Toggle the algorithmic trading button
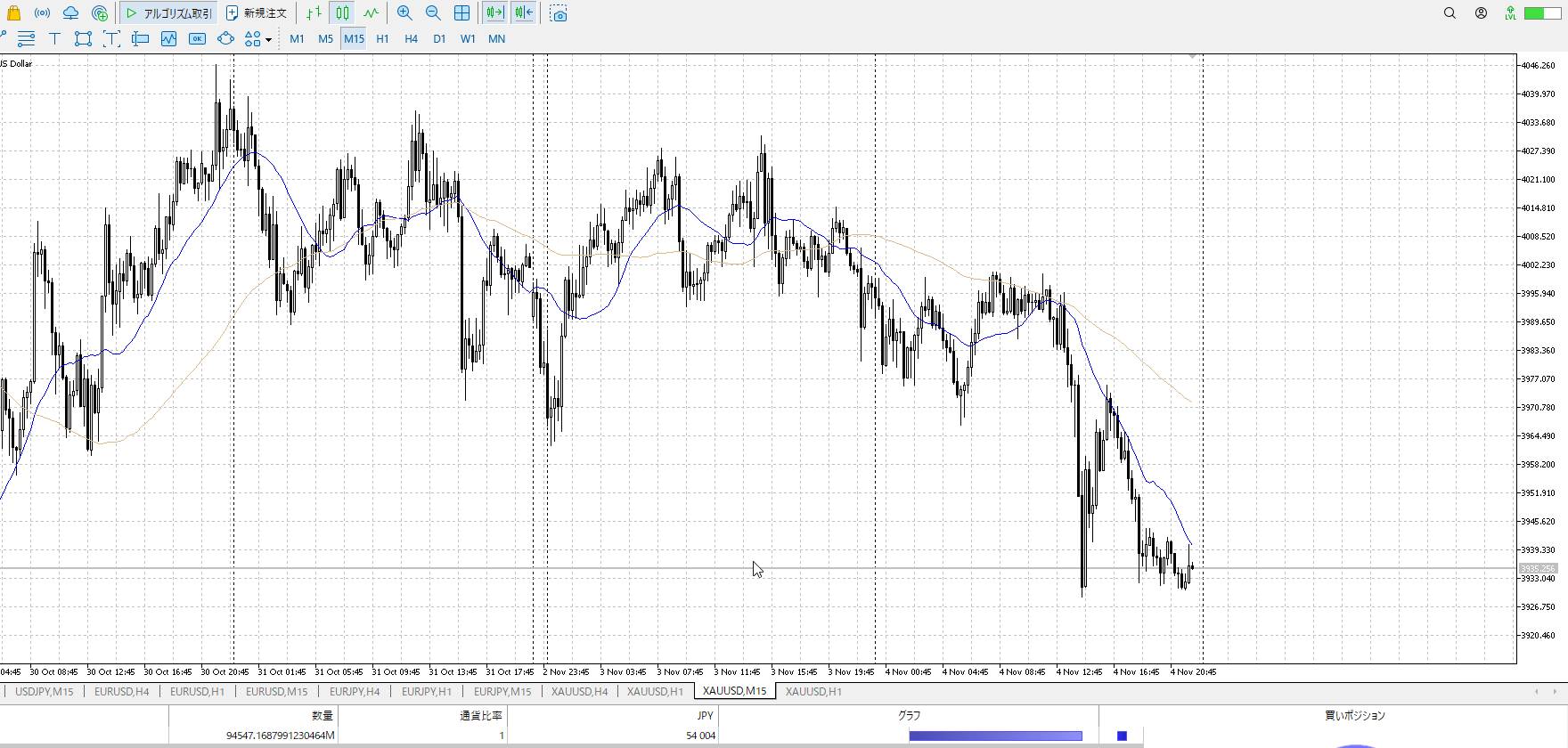1568x748 pixels. click(168, 13)
